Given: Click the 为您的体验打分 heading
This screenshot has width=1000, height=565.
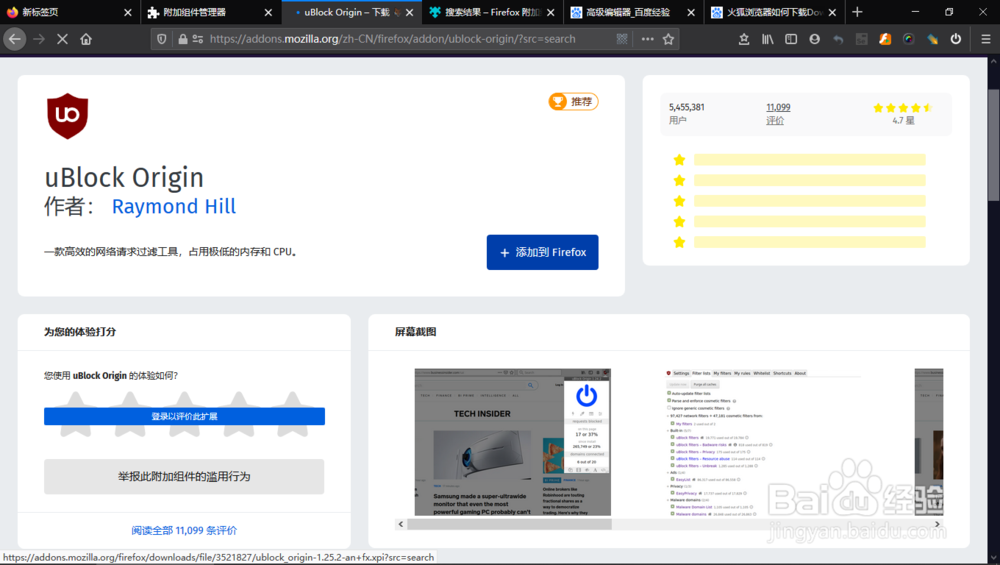Looking at the screenshot, I should [80, 332].
